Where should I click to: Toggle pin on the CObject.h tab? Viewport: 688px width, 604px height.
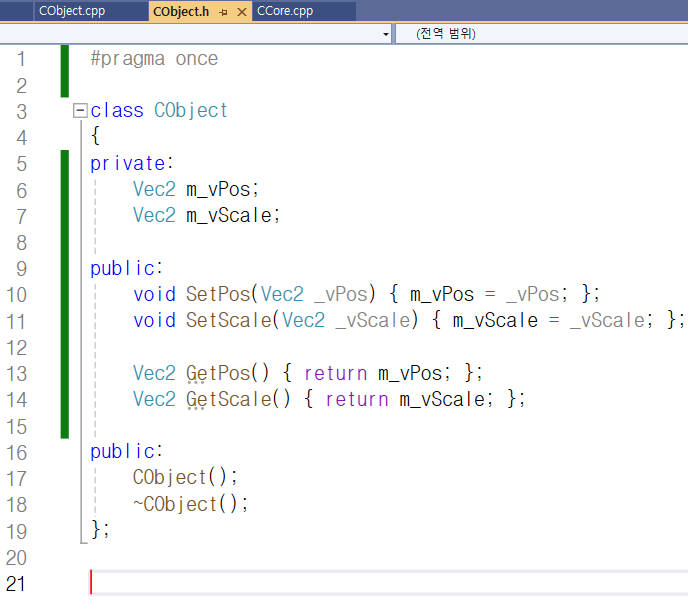223,12
